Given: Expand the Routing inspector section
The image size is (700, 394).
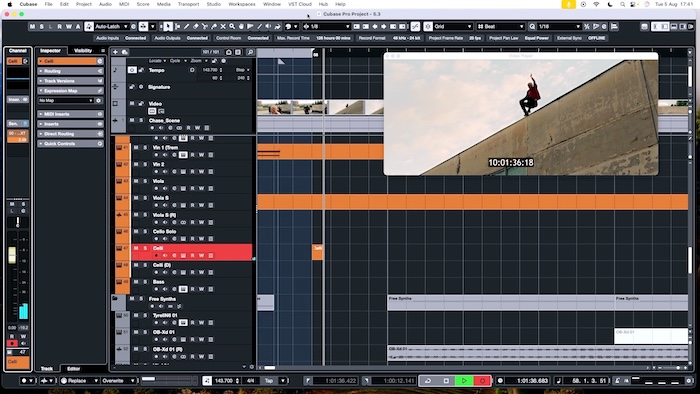Looking at the screenshot, I should (71, 71).
